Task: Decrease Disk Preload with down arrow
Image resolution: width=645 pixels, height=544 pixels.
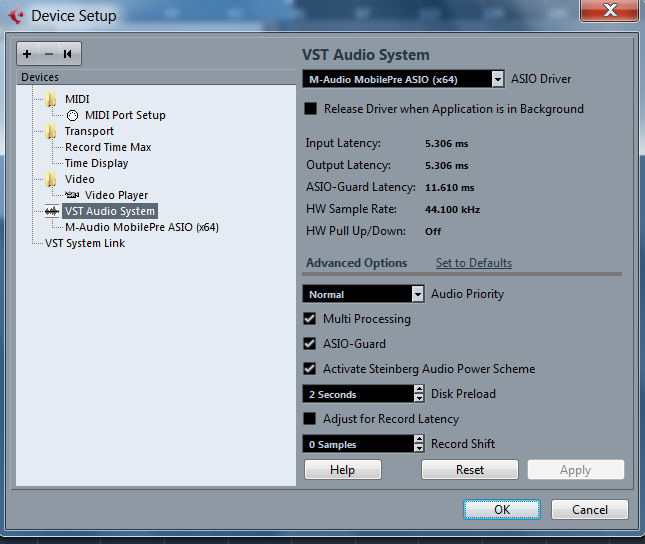Action: tap(419, 398)
